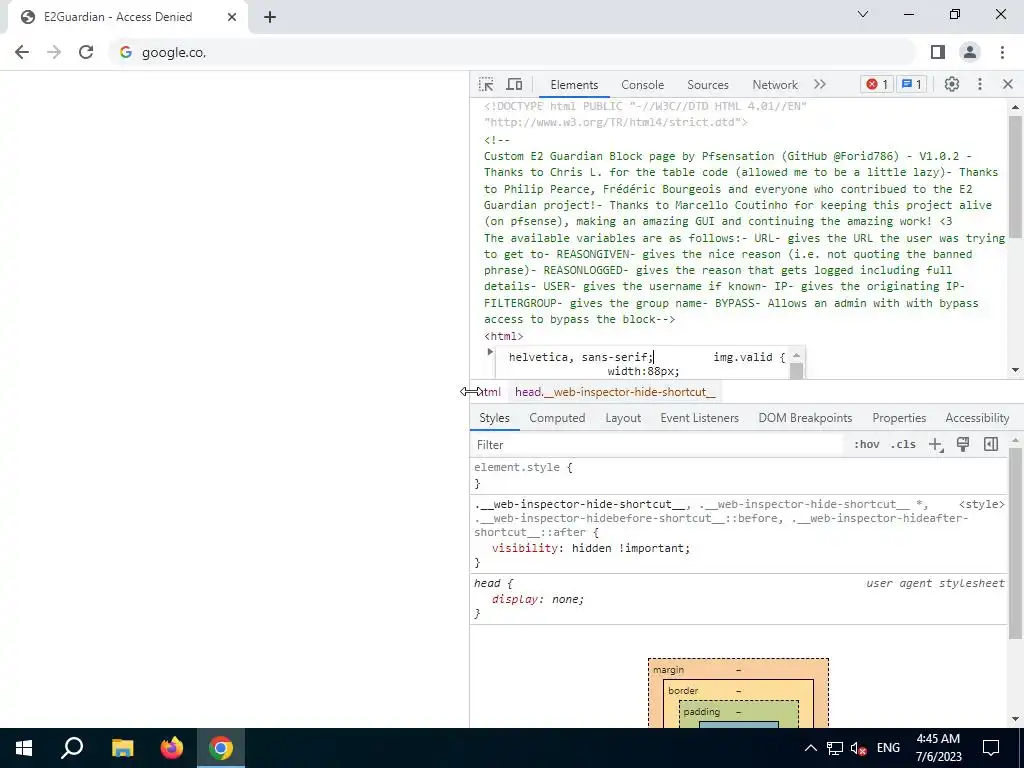The height and width of the screenshot is (768, 1024).
Task: Switch to the Console tab
Action: [643, 85]
